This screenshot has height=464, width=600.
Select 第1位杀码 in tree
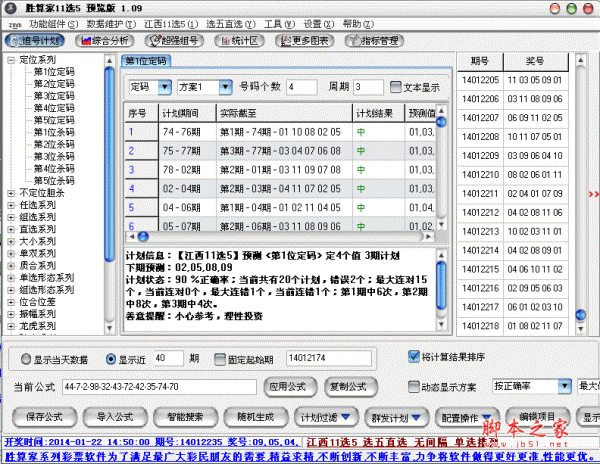pyautogui.click(x=54, y=132)
